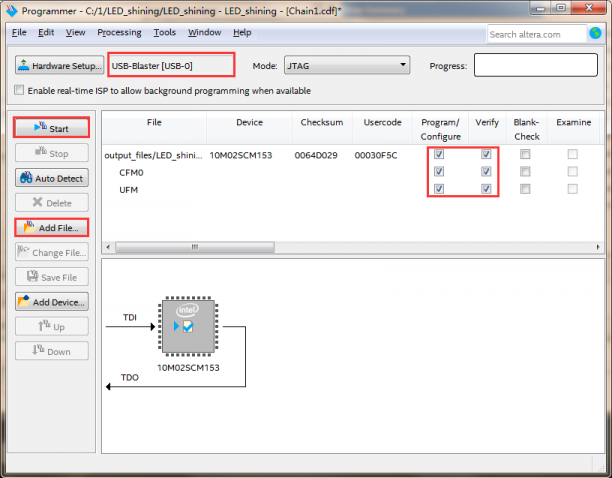Viewport: 612px width, 478px height.
Task: Click the usercode value 00030F5C
Action: tap(376, 155)
